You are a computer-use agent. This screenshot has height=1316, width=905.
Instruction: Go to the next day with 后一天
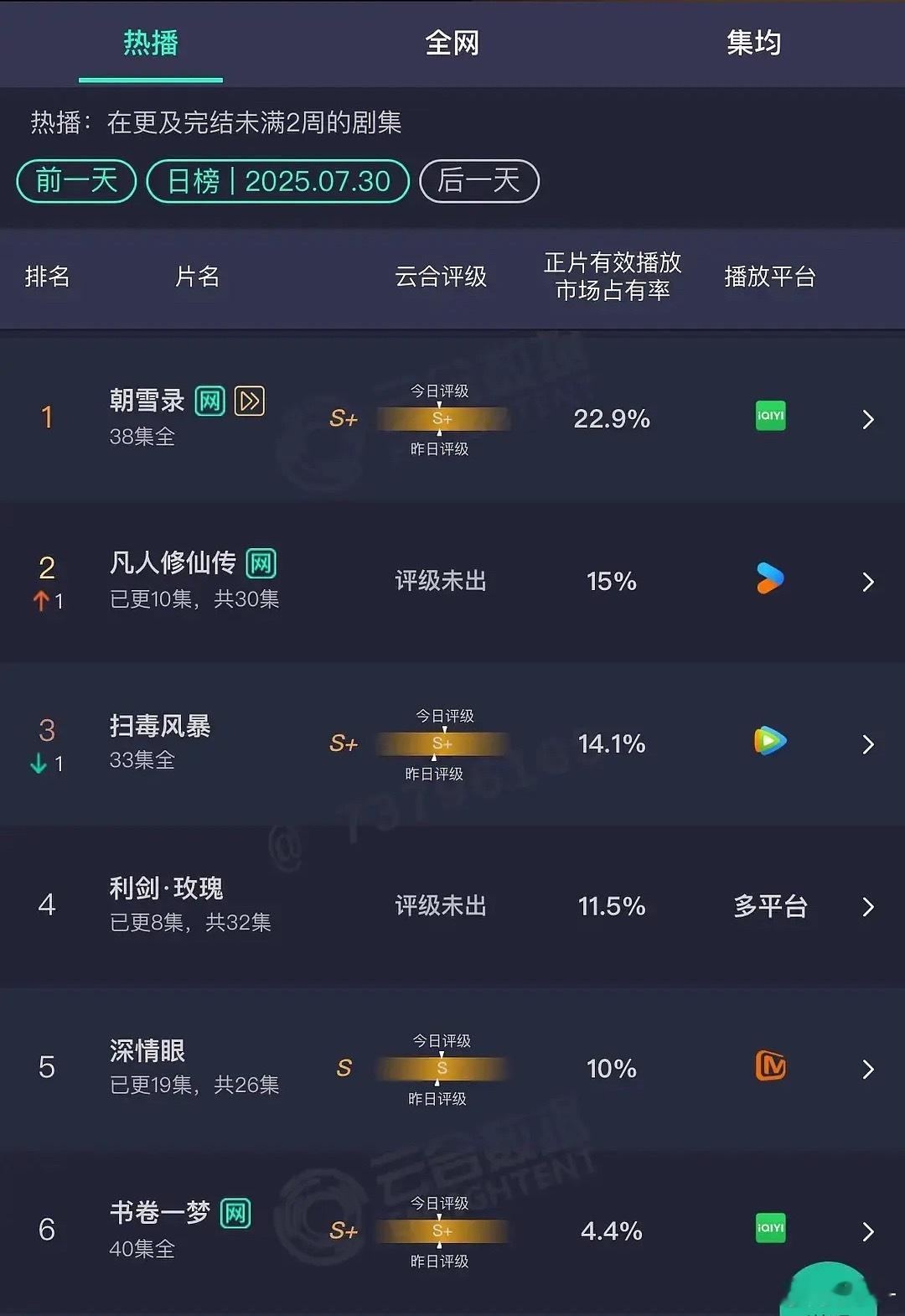point(478,181)
